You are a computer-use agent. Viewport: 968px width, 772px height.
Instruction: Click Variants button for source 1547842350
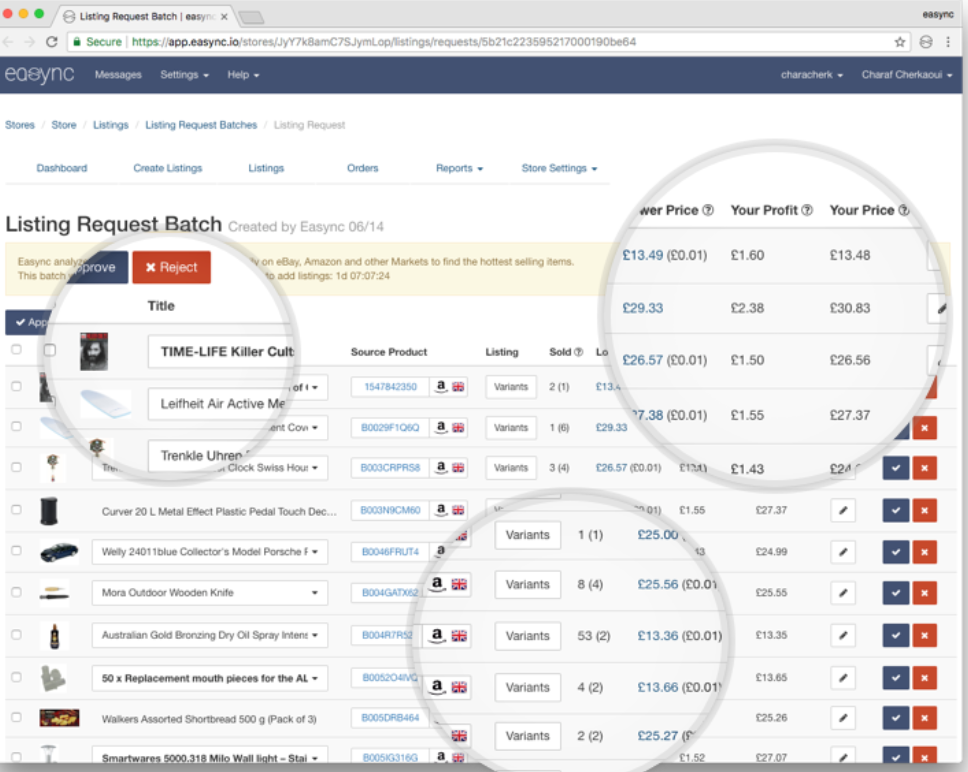coord(511,387)
